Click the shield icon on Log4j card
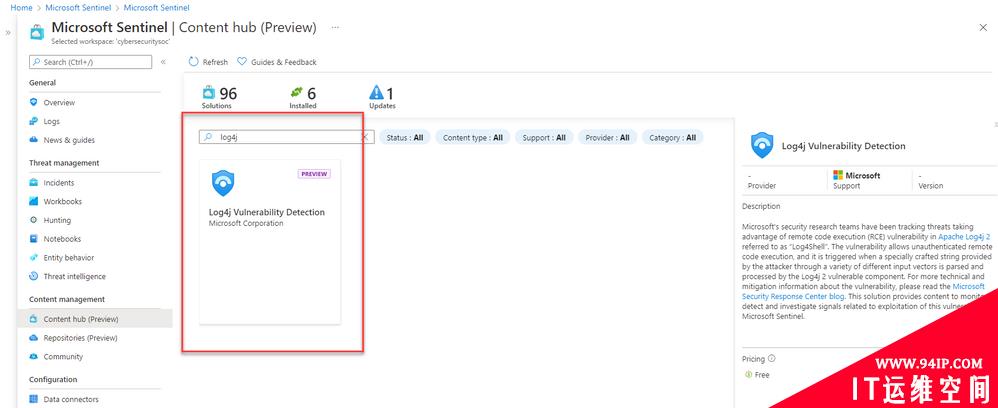998x408 pixels. pyautogui.click(x=223, y=183)
